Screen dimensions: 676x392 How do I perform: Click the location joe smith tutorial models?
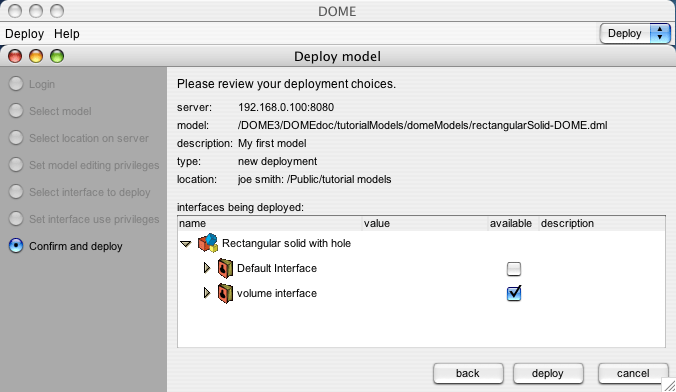point(315,179)
